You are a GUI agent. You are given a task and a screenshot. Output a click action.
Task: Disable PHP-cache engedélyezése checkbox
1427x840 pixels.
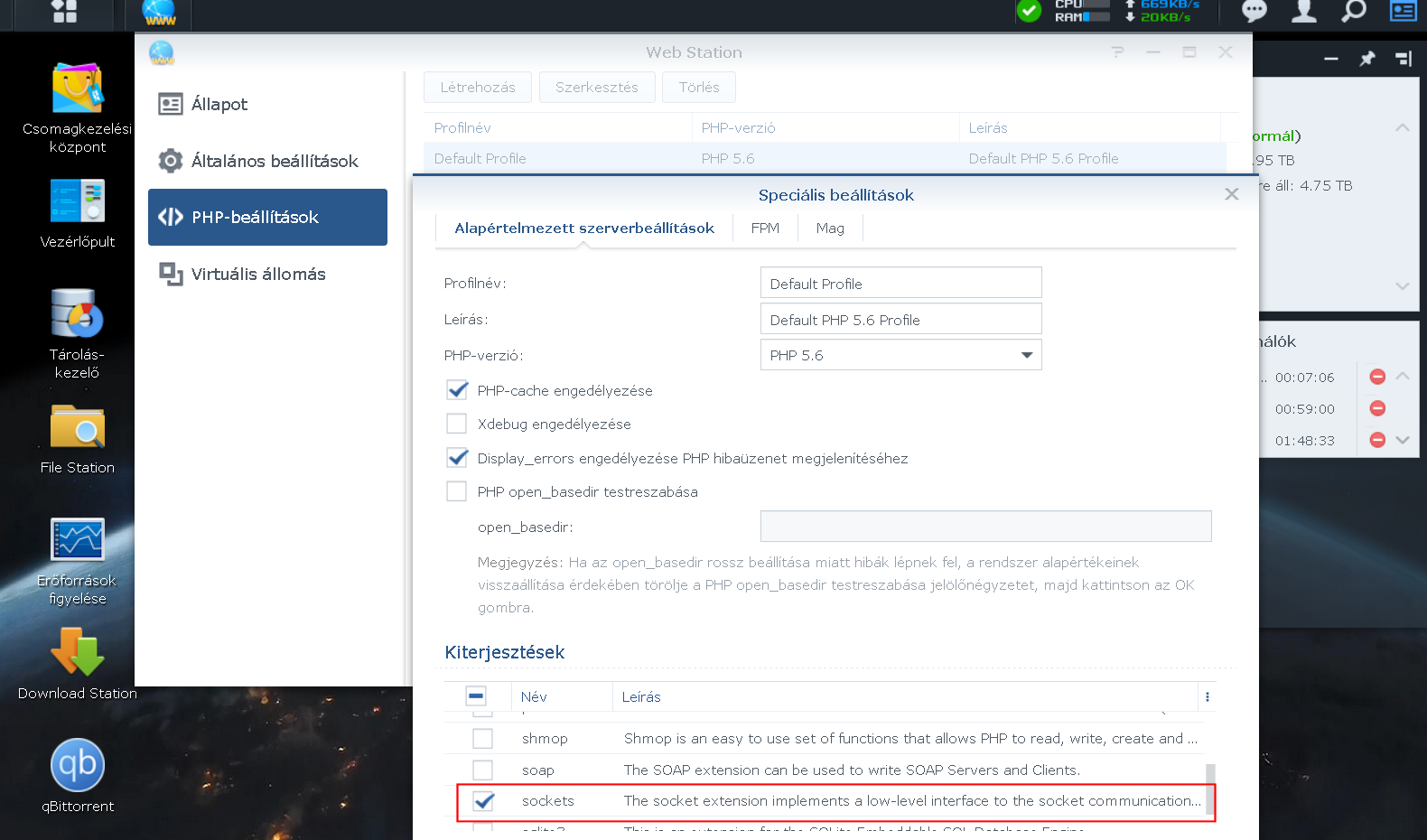click(458, 390)
